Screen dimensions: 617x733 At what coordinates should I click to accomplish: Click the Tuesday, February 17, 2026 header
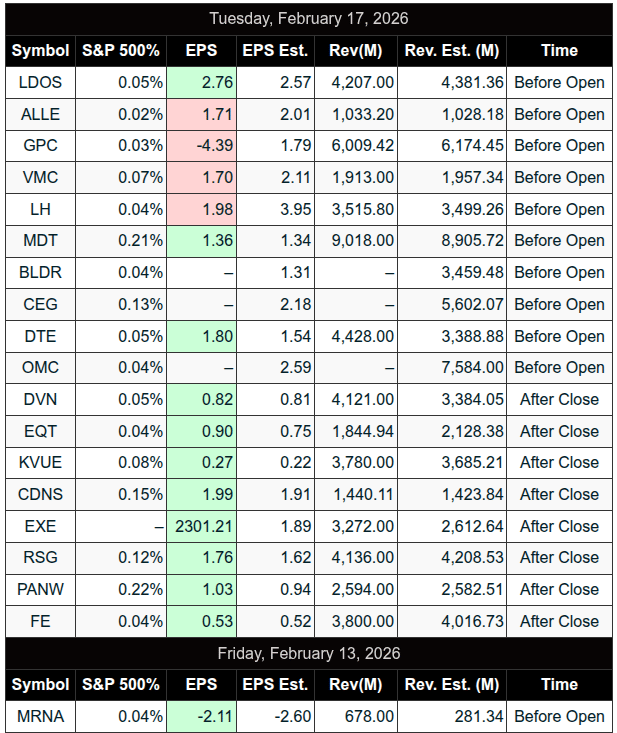click(309, 18)
